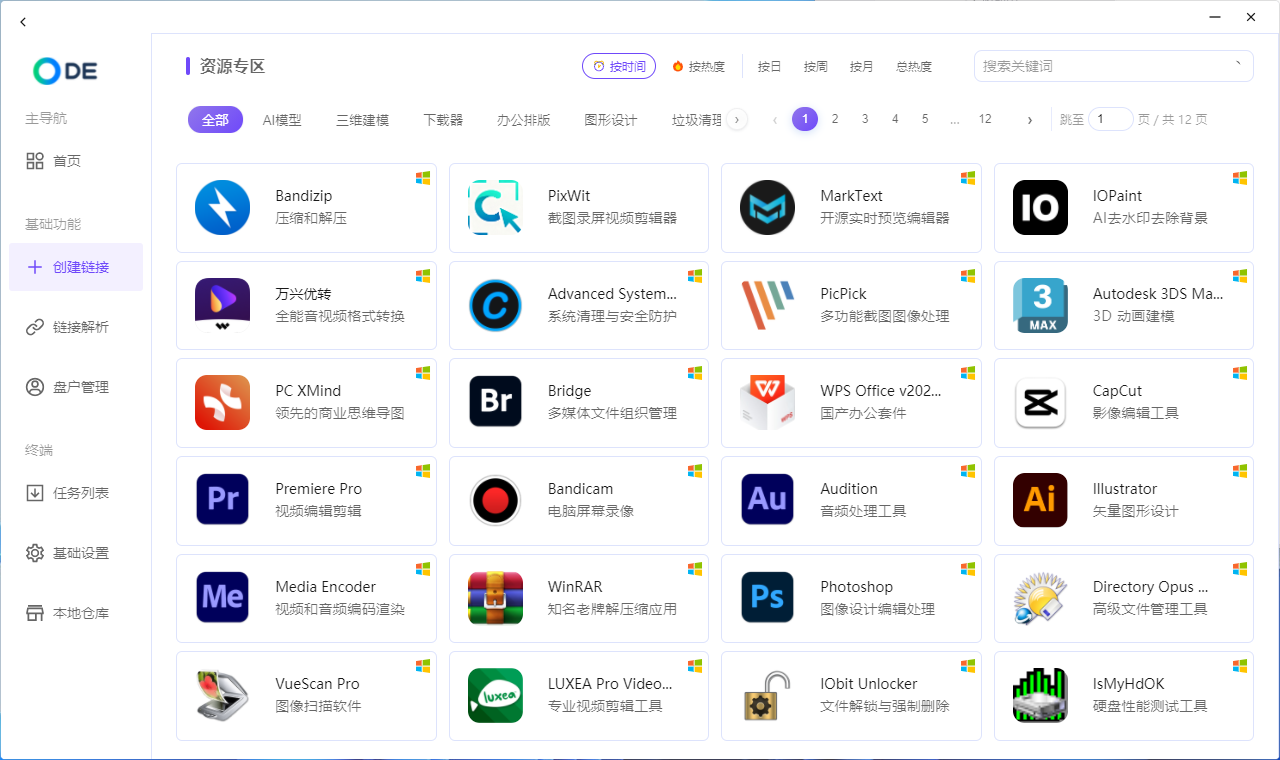Open the Audition app icon
Screen dimensions: 1280x760
[x=767, y=500]
